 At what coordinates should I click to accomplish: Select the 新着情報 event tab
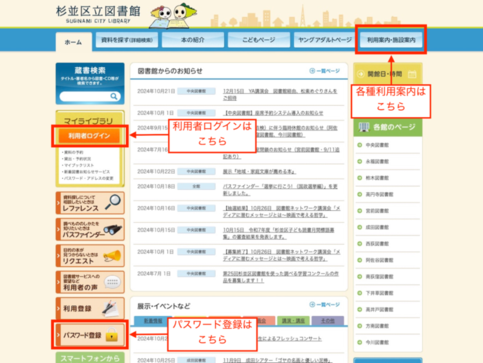coord(153,321)
